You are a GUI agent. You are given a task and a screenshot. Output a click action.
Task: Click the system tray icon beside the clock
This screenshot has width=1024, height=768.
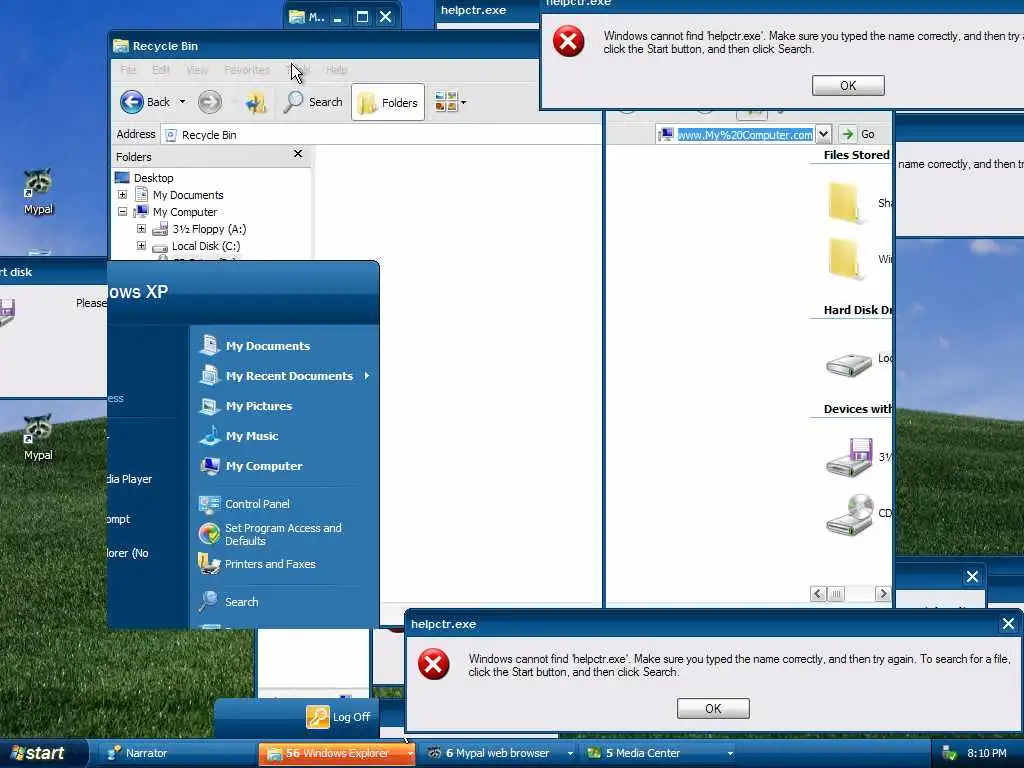[949, 753]
